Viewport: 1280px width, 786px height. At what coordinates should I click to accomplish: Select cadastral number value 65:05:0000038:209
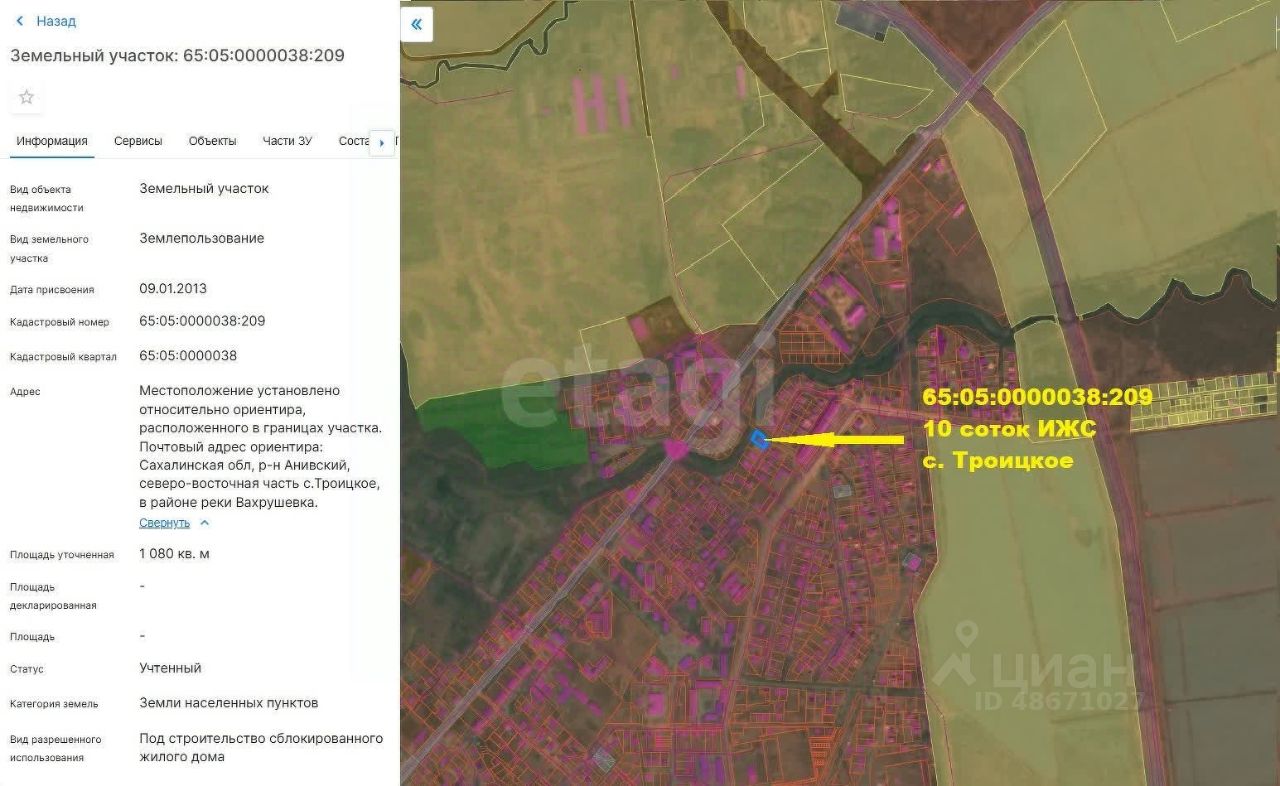[x=202, y=321]
